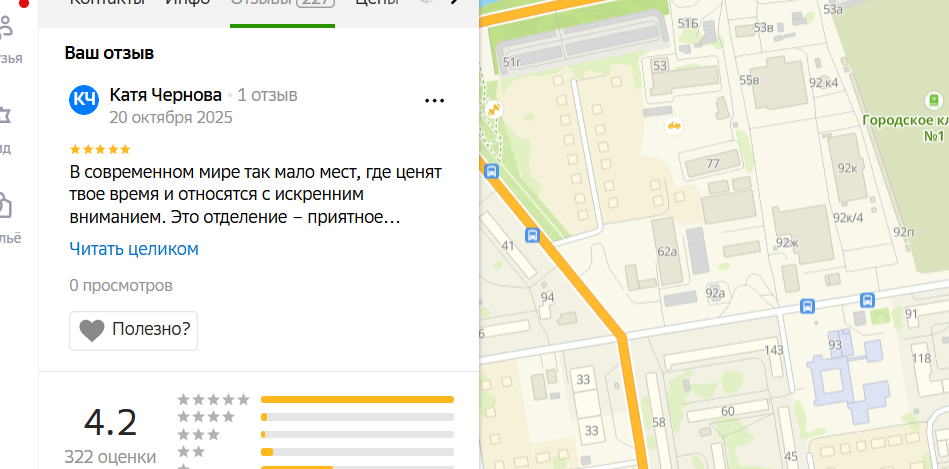Screen dimensions: 949x469
Task: Select building 92п on the map
Action: click(x=902, y=232)
